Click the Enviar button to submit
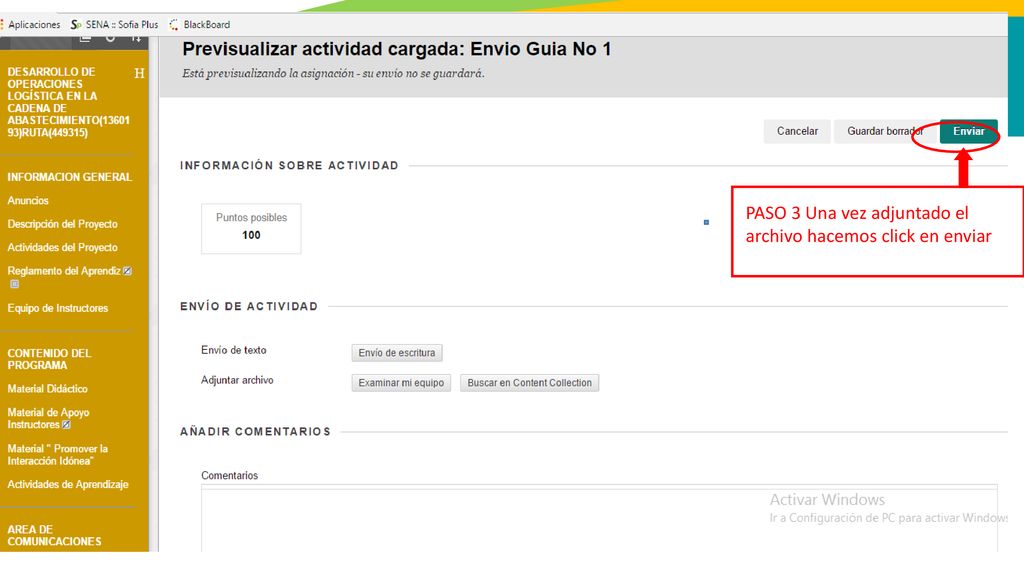 click(968, 131)
